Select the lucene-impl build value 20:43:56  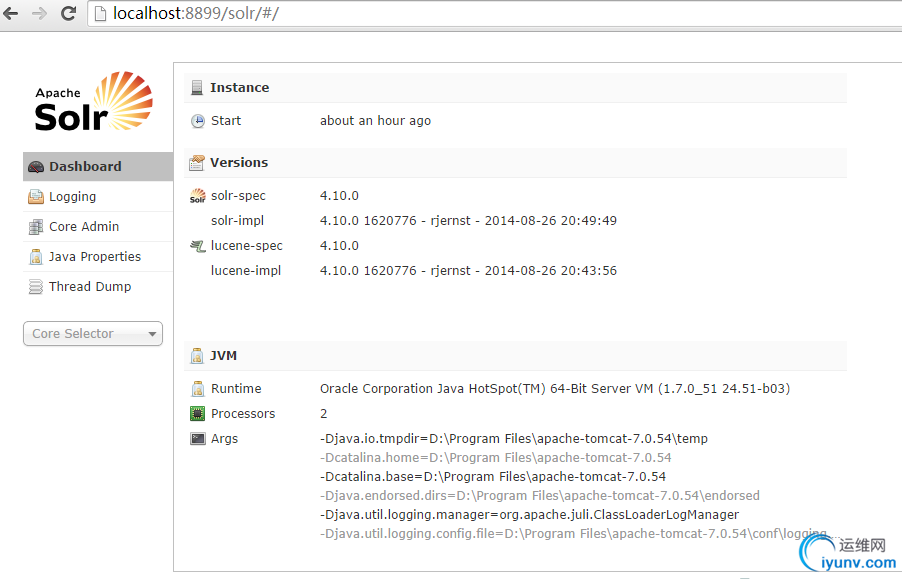[468, 271]
